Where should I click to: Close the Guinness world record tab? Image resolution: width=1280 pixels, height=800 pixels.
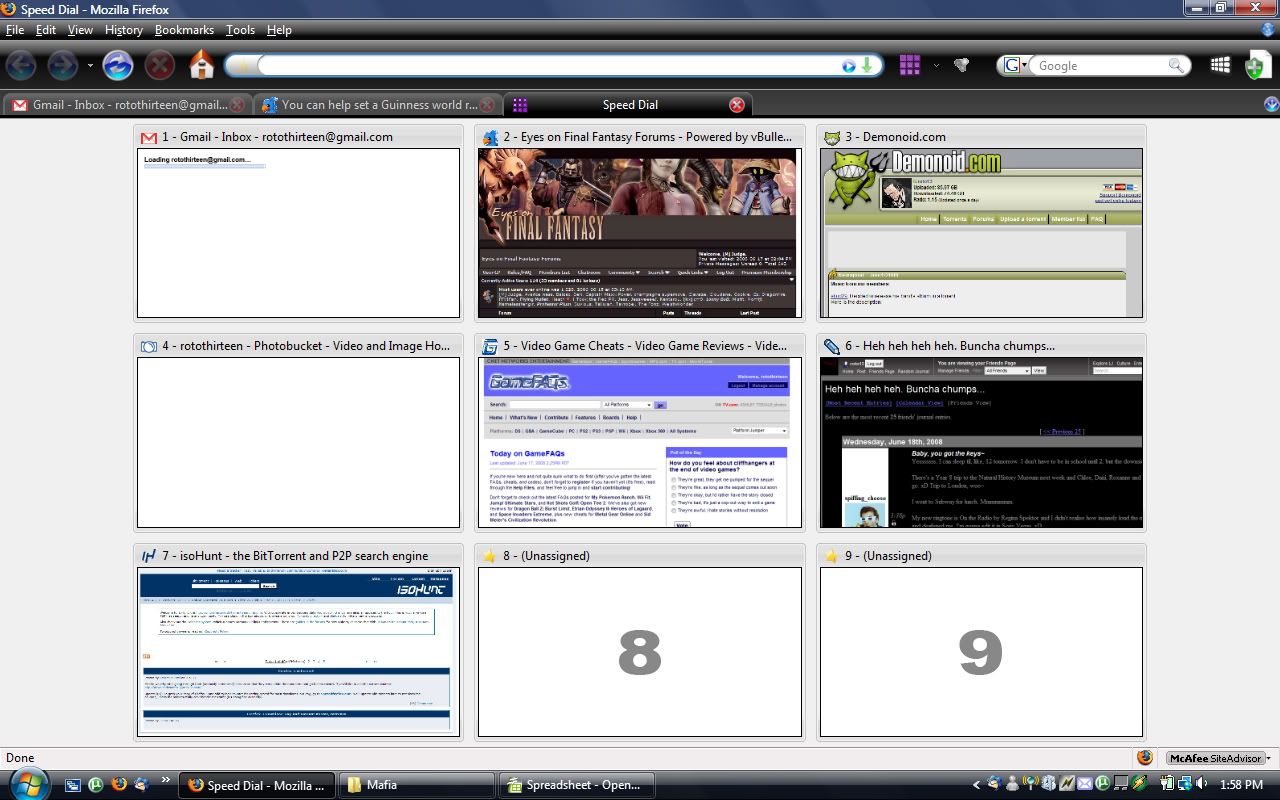tap(487, 105)
